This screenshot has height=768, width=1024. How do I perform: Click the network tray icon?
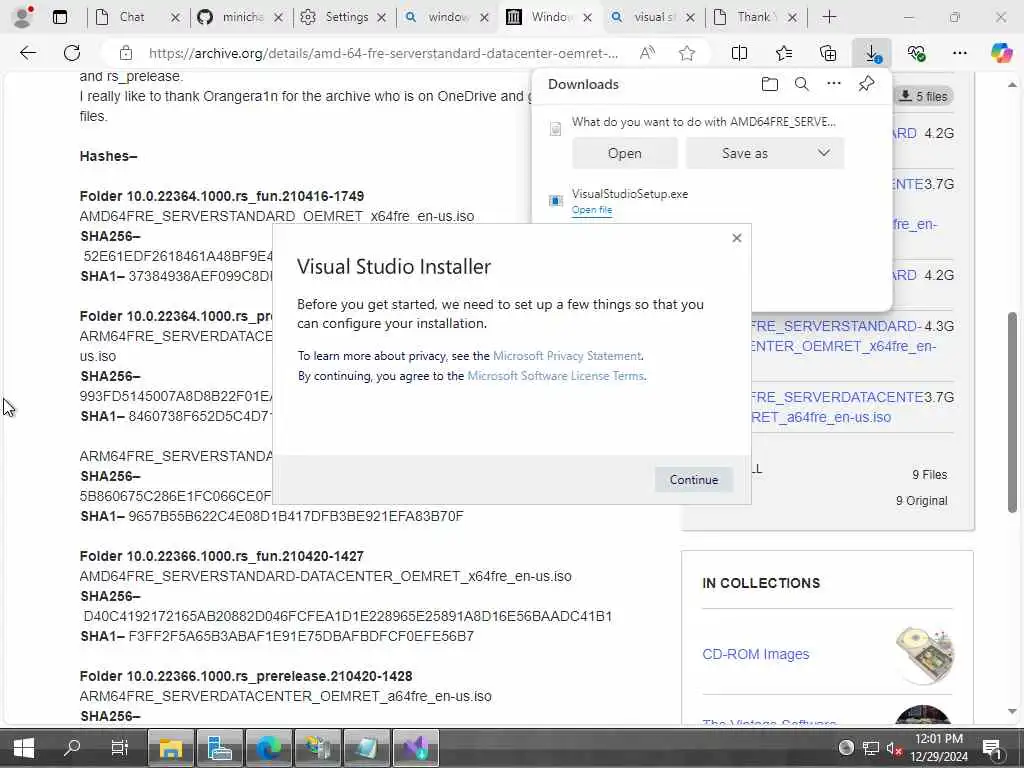(x=871, y=748)
